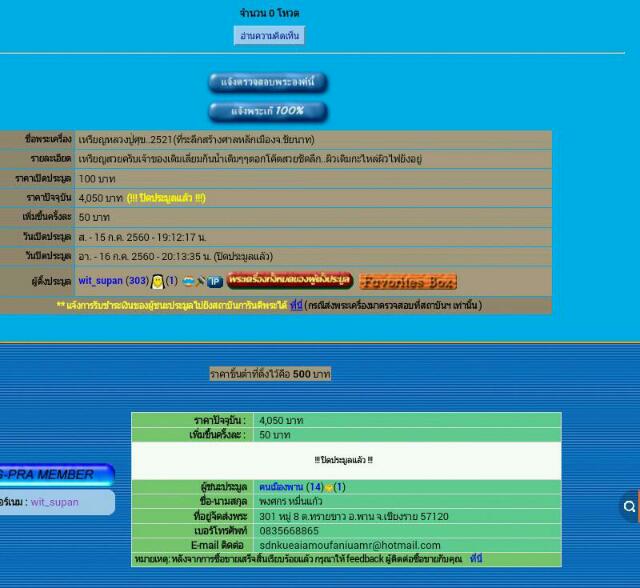This screenshot has height=588, width=640.
Task: Click the penguin badge icon beside wit_supan
Action: (x=157, y=282)
